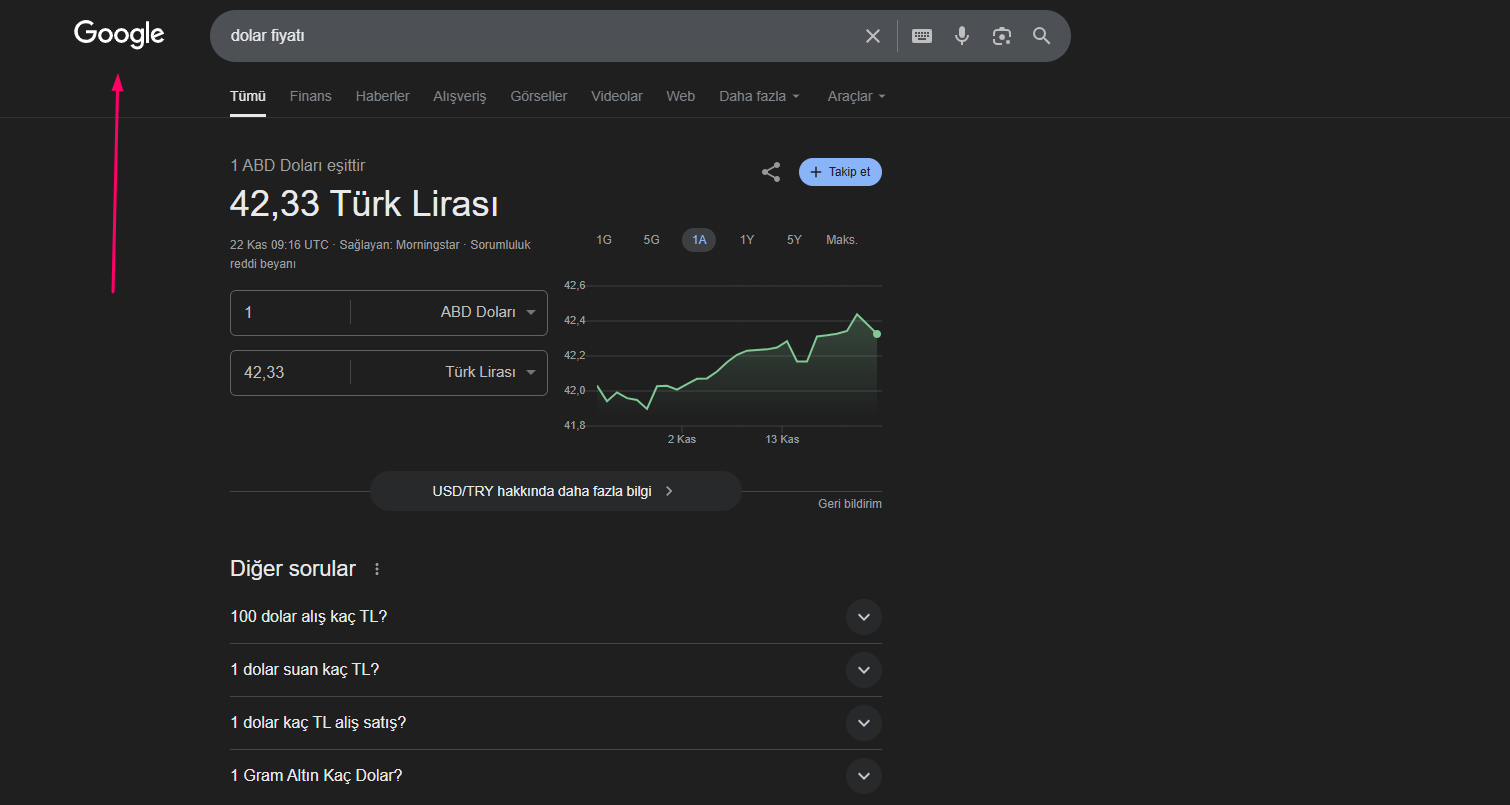Select the 1A chart range
The height and width of the screenshot is (805, 1510).
699,240
